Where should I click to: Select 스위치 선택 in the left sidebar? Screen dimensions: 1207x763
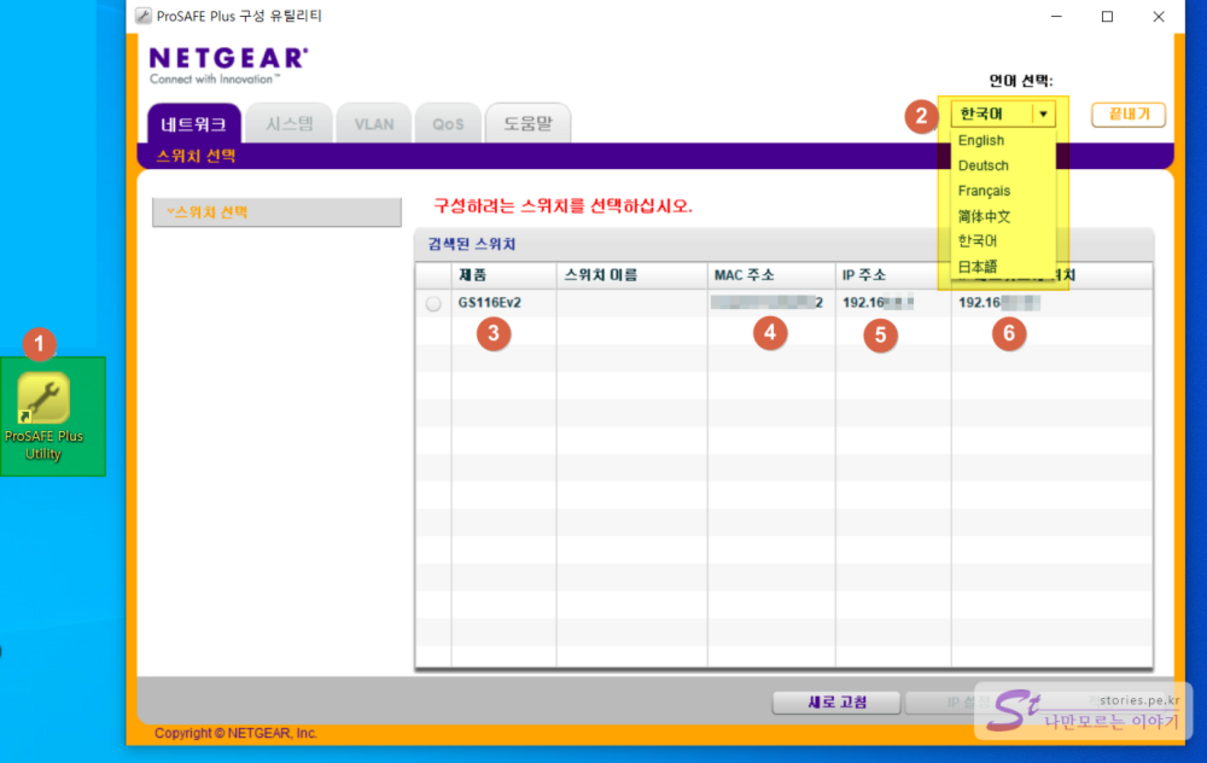pos(276,212)
